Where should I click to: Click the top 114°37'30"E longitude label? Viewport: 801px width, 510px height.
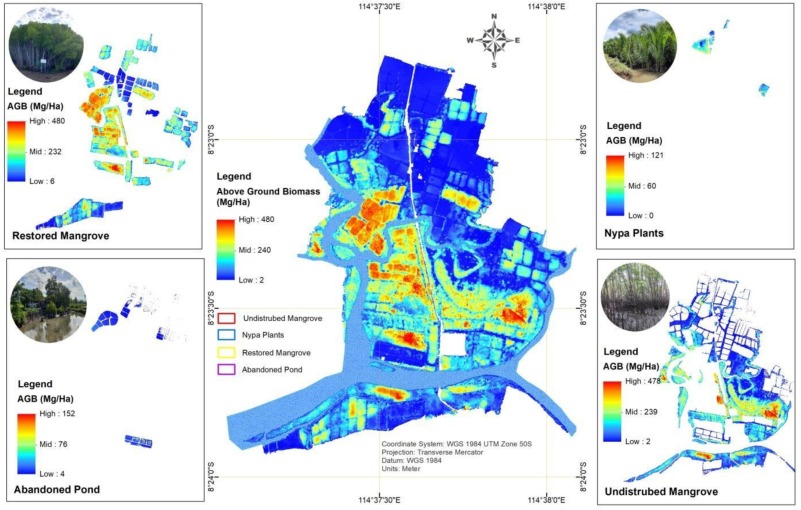(372, 7)
